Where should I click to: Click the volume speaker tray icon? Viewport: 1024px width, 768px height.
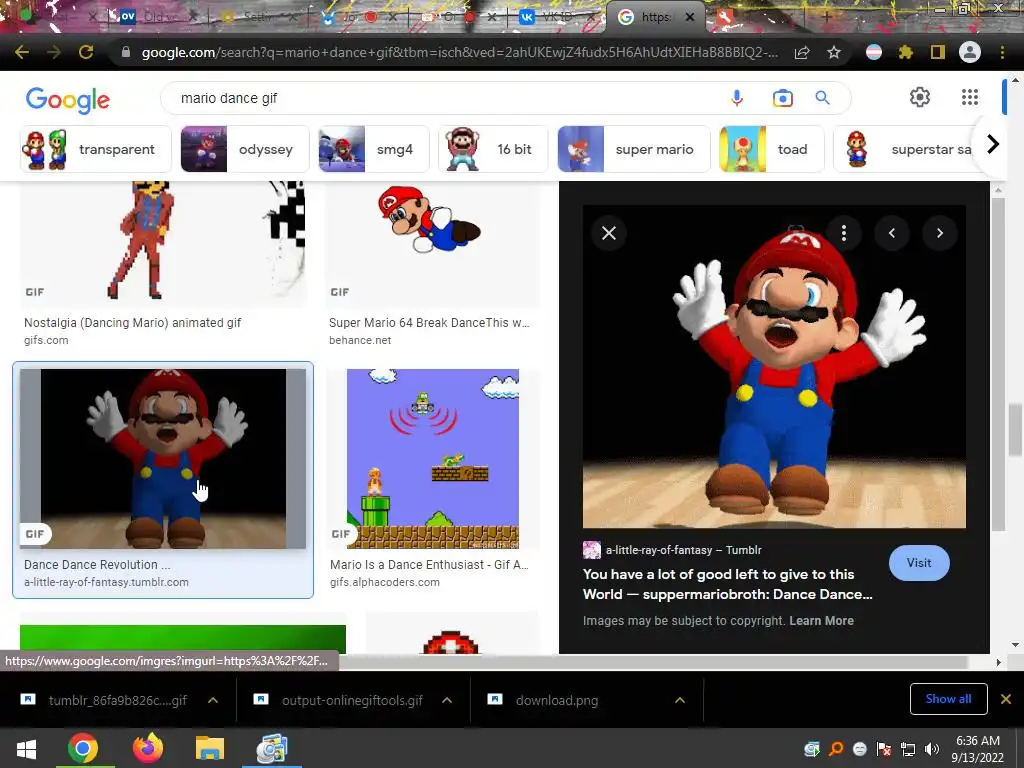932,749
